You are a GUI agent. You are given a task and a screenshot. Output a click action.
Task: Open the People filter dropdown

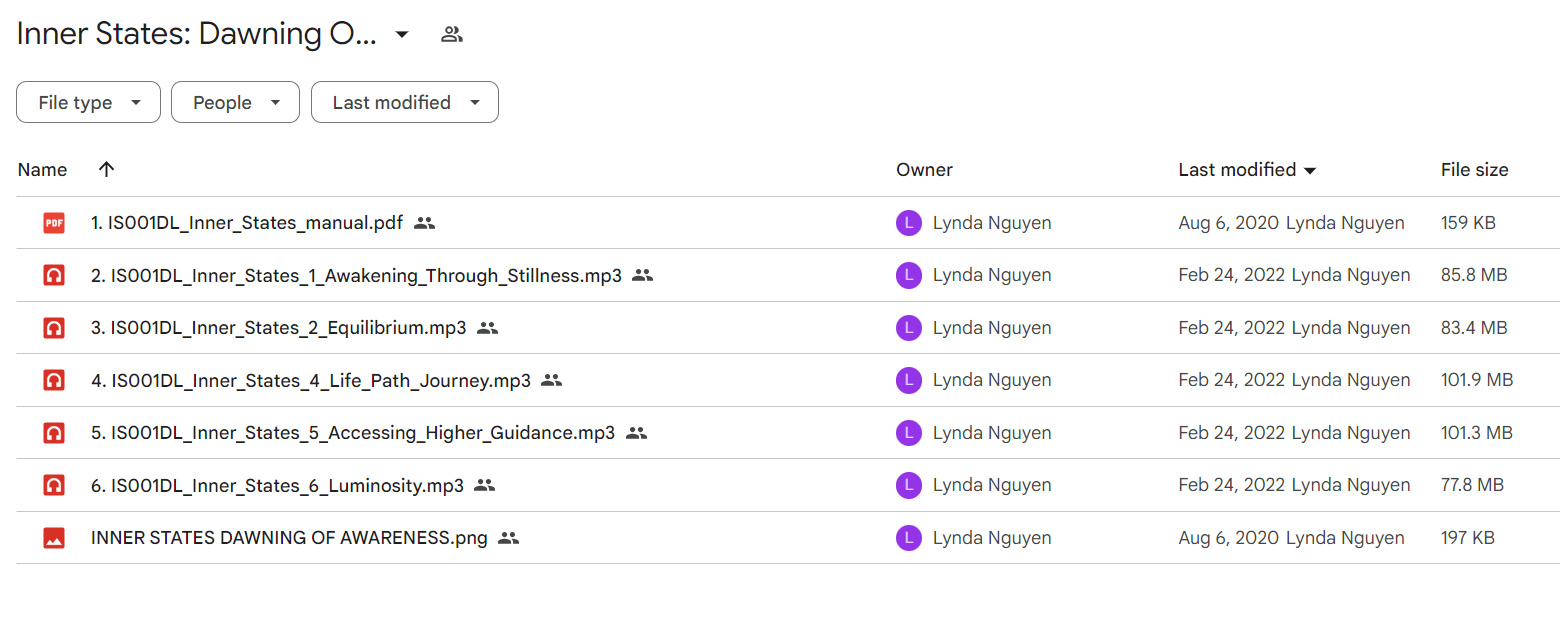point(235,102)
